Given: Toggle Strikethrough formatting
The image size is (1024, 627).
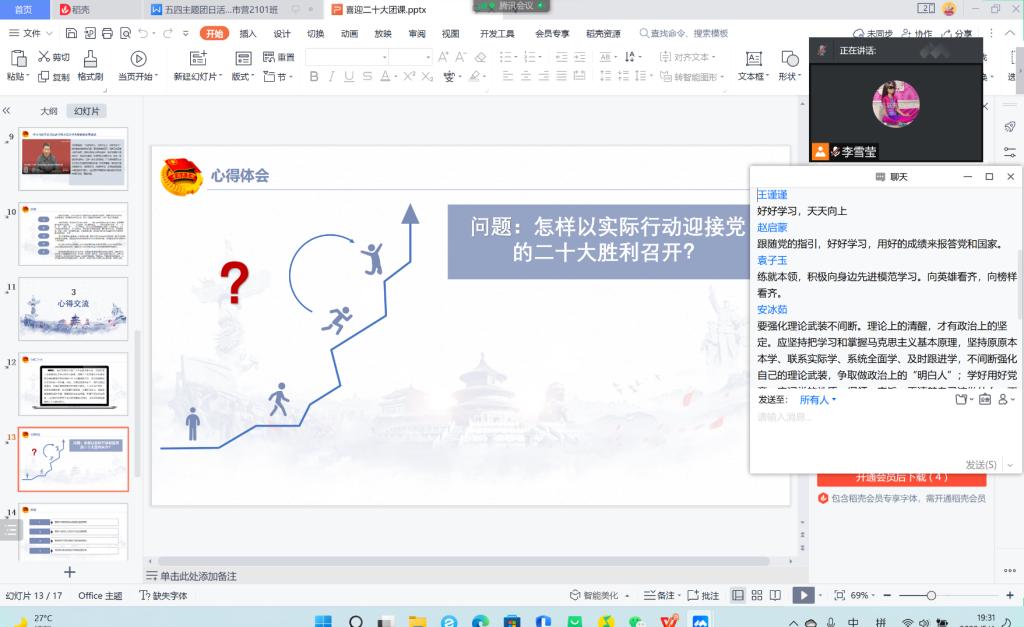Looking at the screenshot, I should (368, 76).
